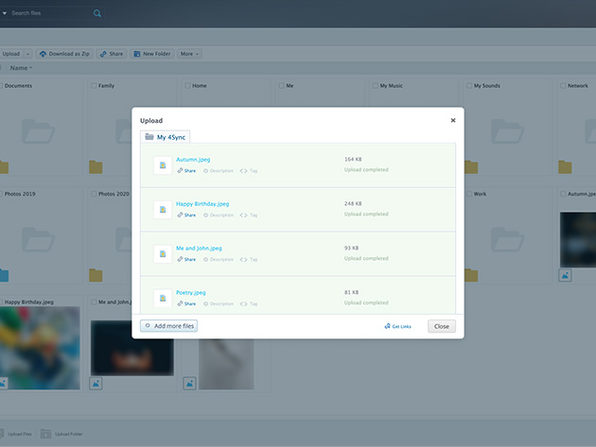Viewport: 596px width, 447px height.
Task: Click the small folder badge under Family
Action: [96, 167]
